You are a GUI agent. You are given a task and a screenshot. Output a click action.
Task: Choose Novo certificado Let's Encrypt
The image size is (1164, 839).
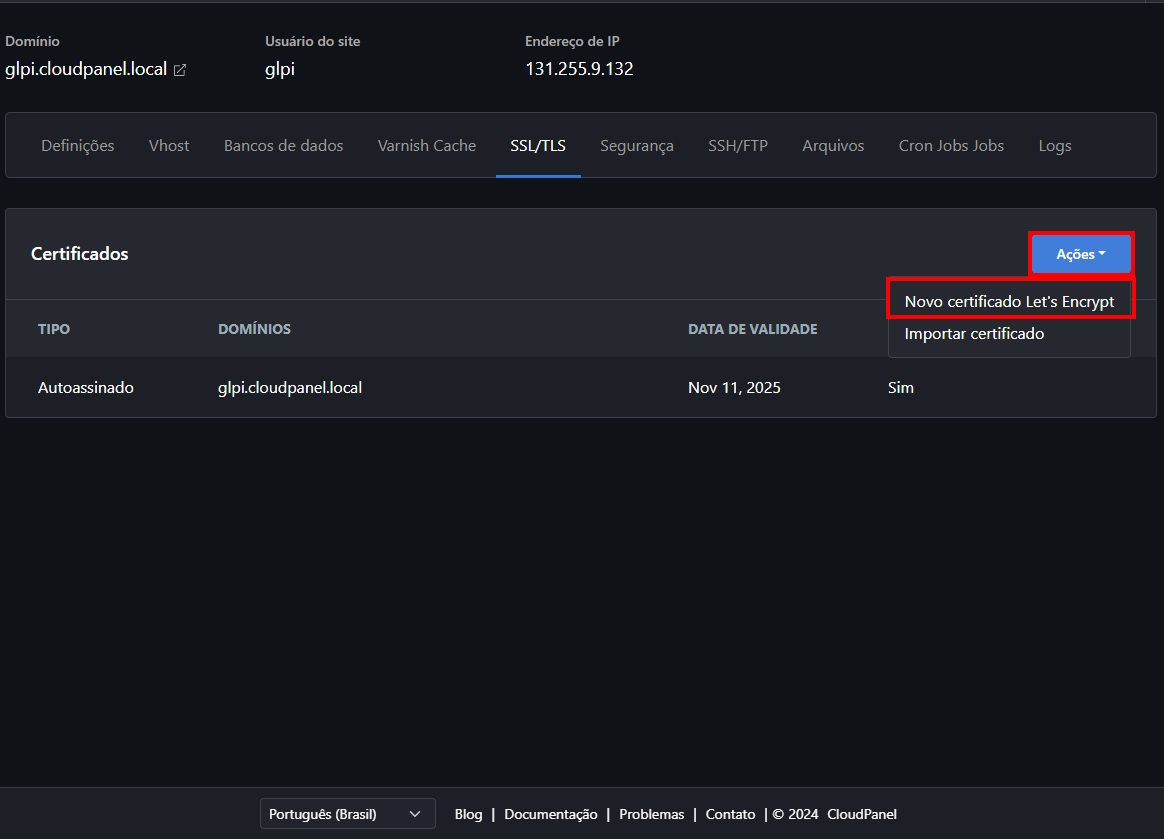tap(1009, 301)
